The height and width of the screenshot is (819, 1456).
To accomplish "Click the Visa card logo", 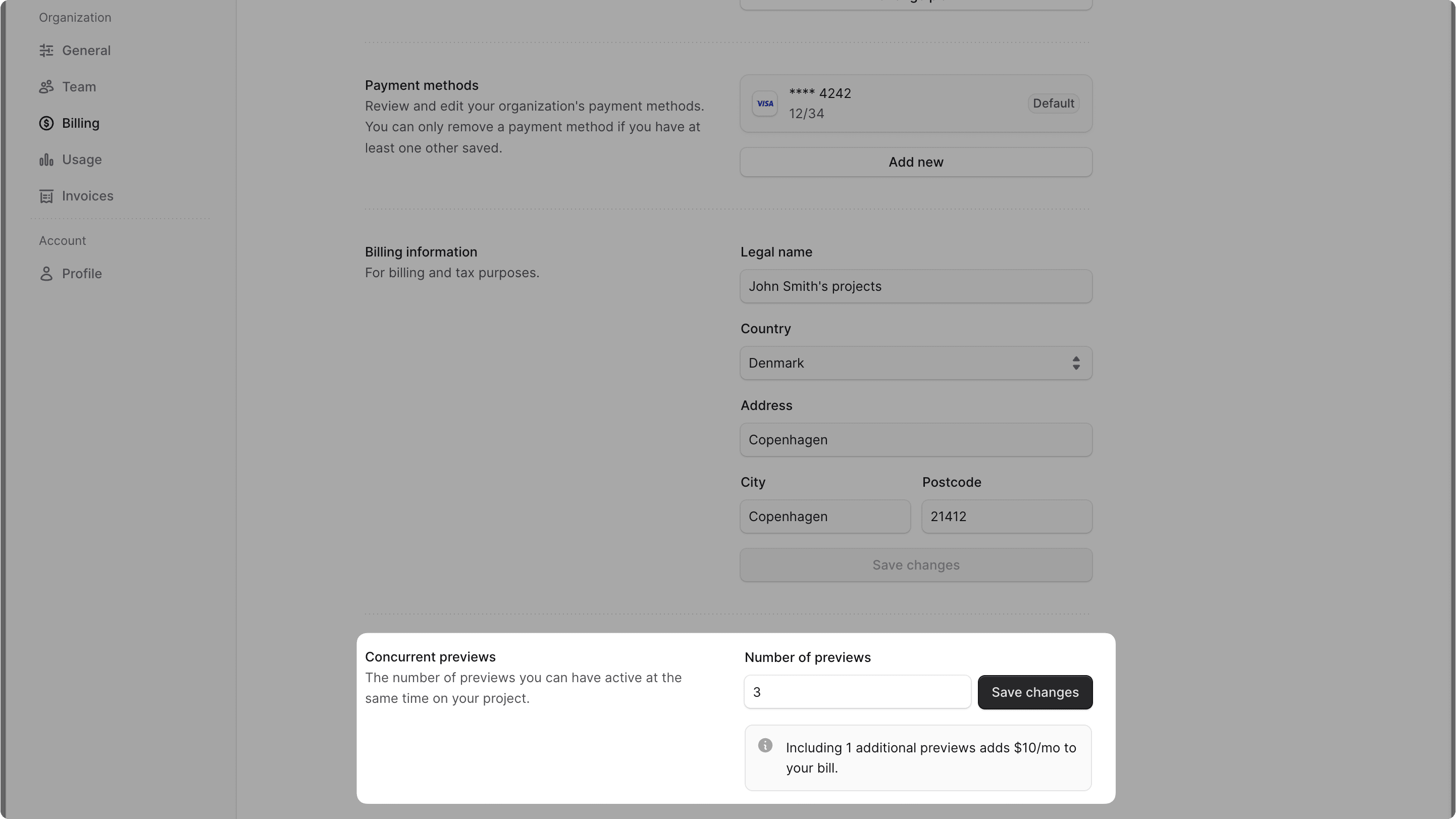I will pos(765,104).
